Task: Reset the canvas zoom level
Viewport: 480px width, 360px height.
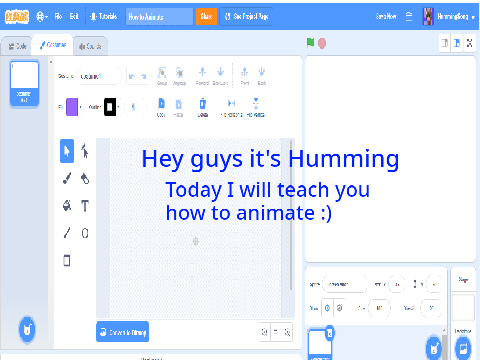Action: pos(276,332)
